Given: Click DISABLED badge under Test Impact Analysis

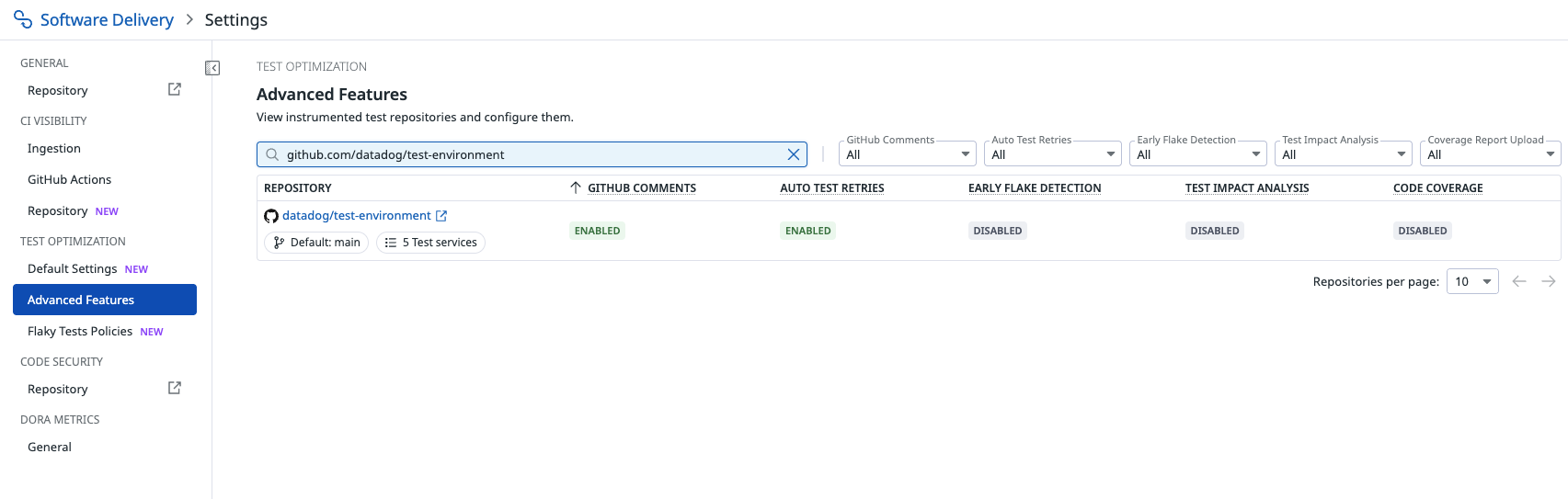Looking at the screenshot, I should (1215, 231).
